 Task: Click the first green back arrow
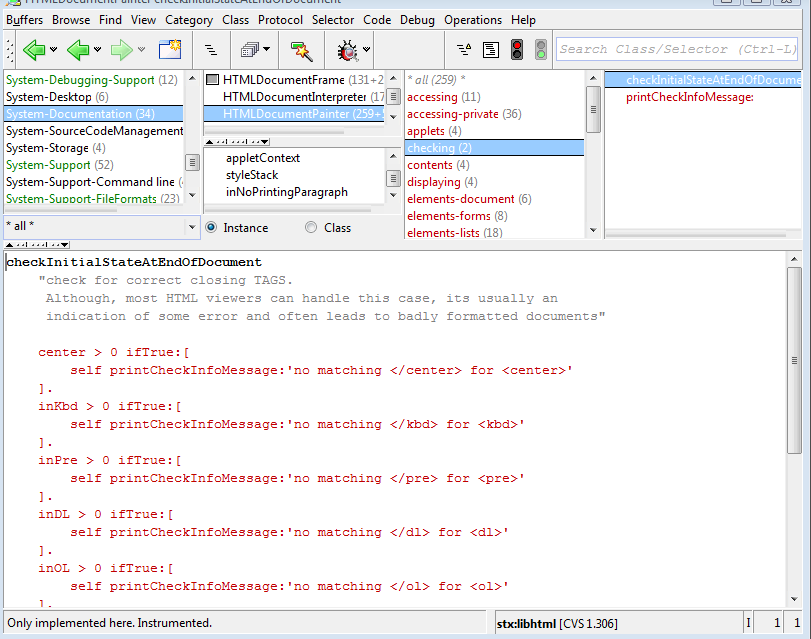click(34, 50)
